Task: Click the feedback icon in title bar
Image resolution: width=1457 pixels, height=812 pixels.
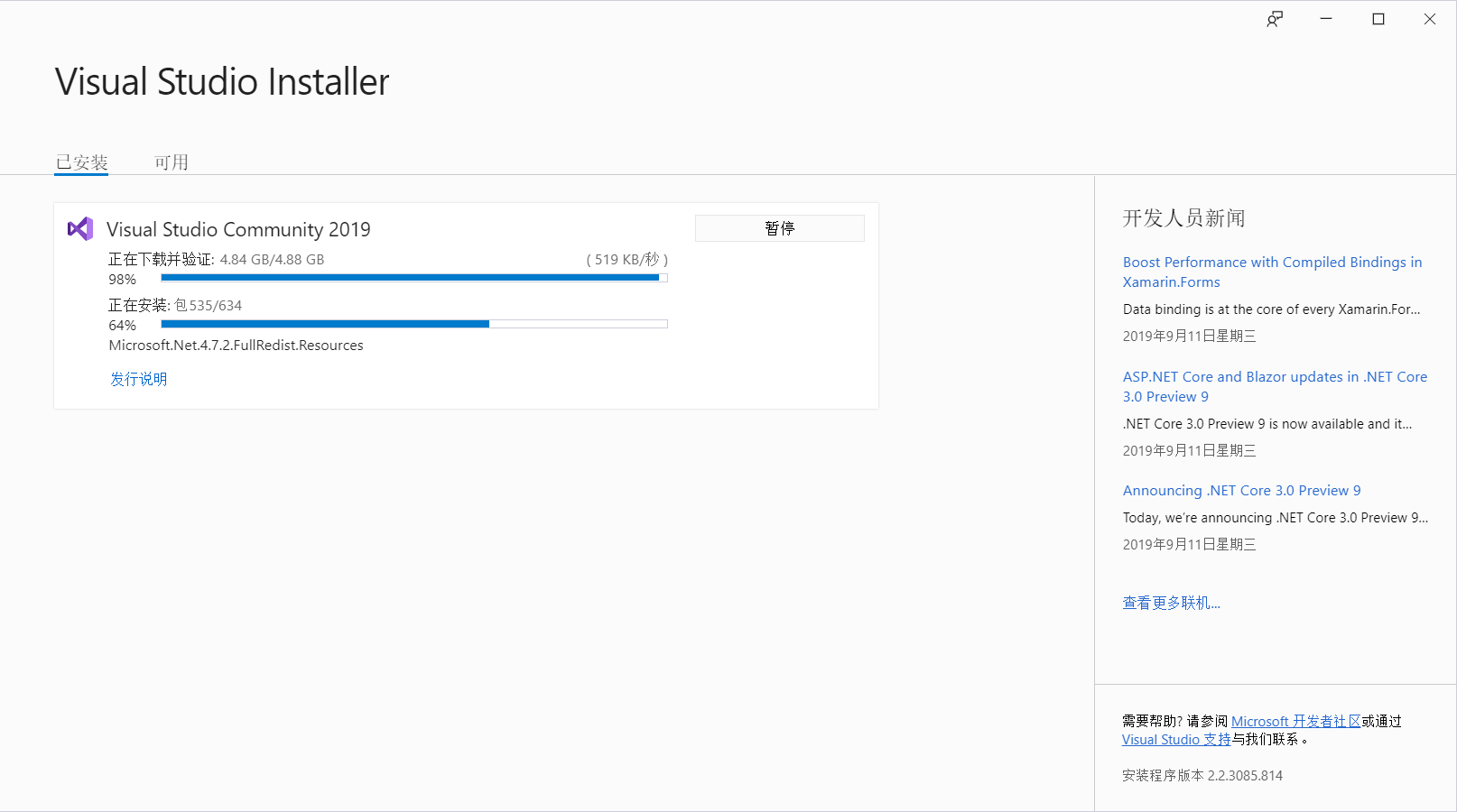Action: (x=1274, y=19)
